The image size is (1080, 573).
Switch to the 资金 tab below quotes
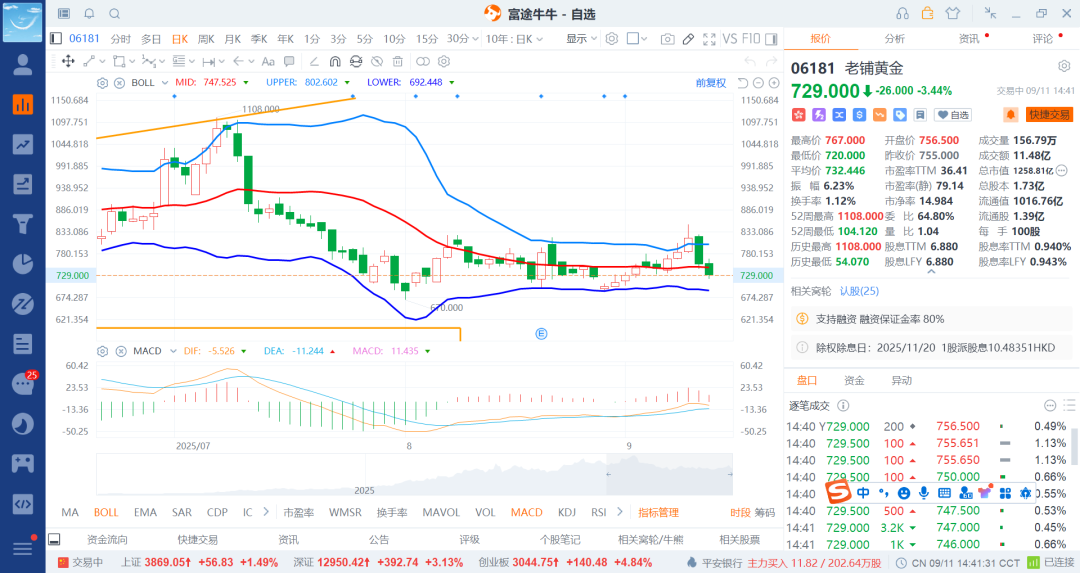tap(854, 380)
